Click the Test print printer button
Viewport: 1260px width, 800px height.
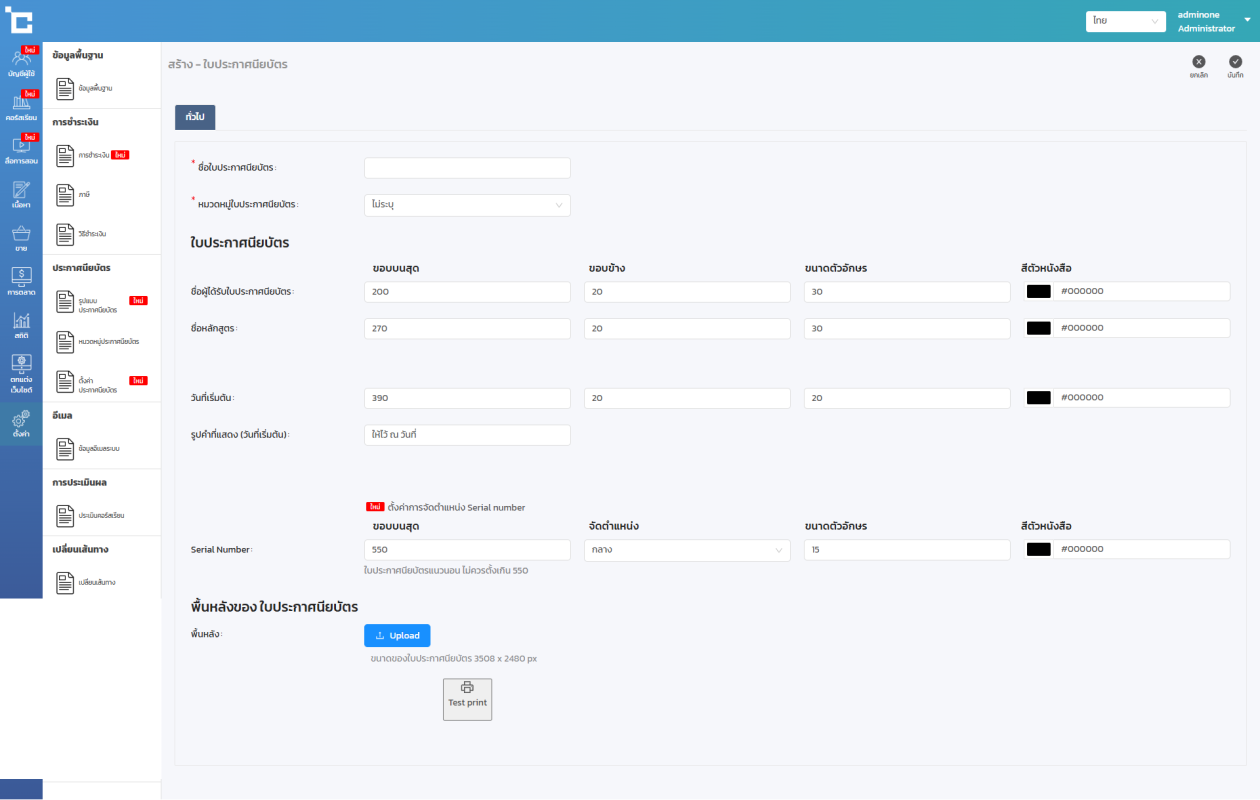pyautogui.click(x=467, y=699)
